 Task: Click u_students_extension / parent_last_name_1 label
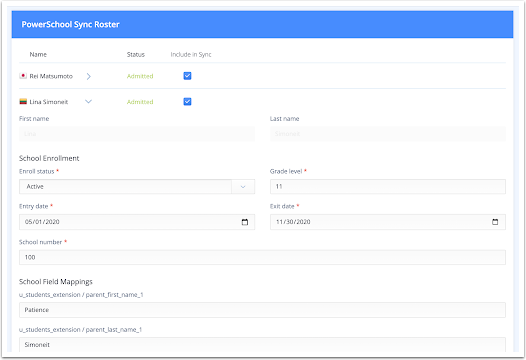point(81,329)
